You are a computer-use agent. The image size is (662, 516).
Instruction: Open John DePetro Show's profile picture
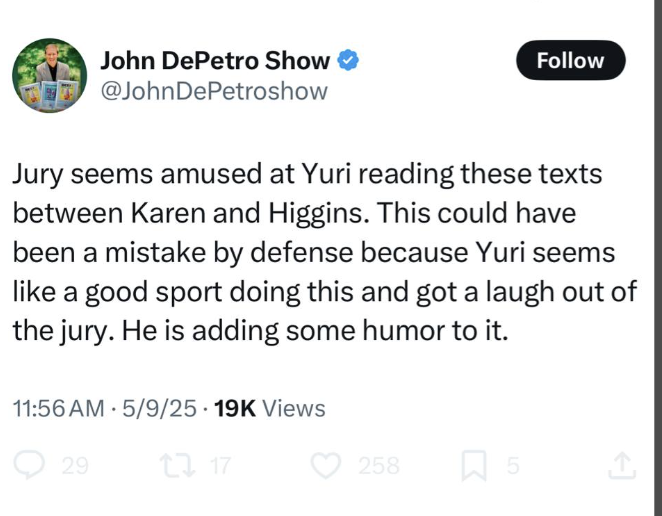(x=49, y=76)
